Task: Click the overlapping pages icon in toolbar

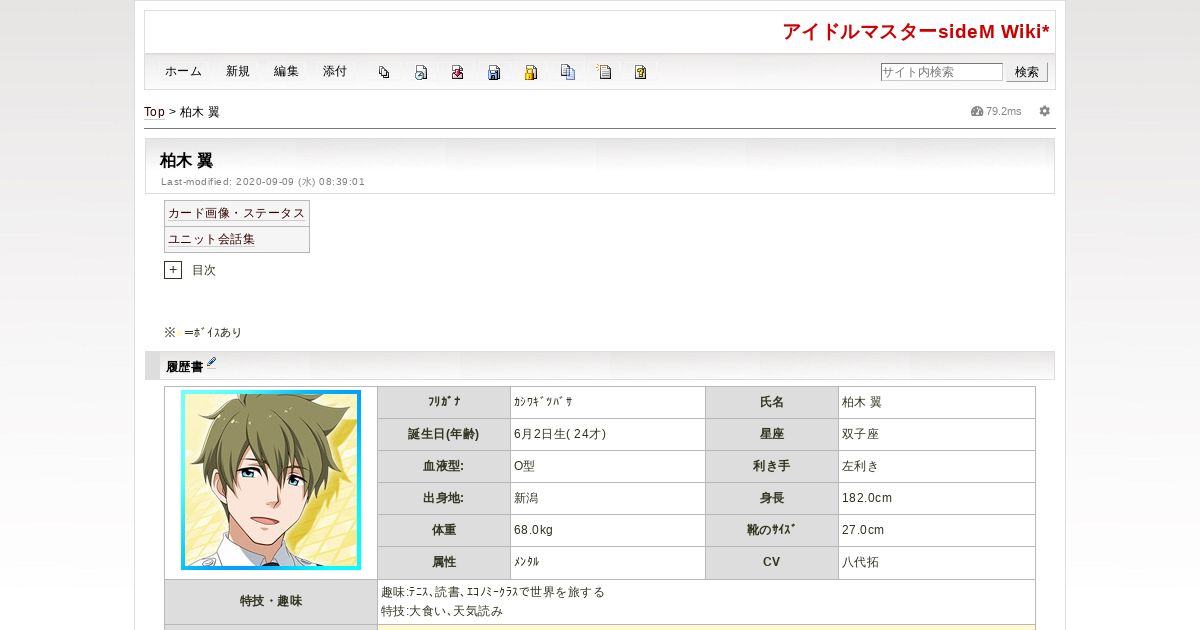Action: (384, 72)
